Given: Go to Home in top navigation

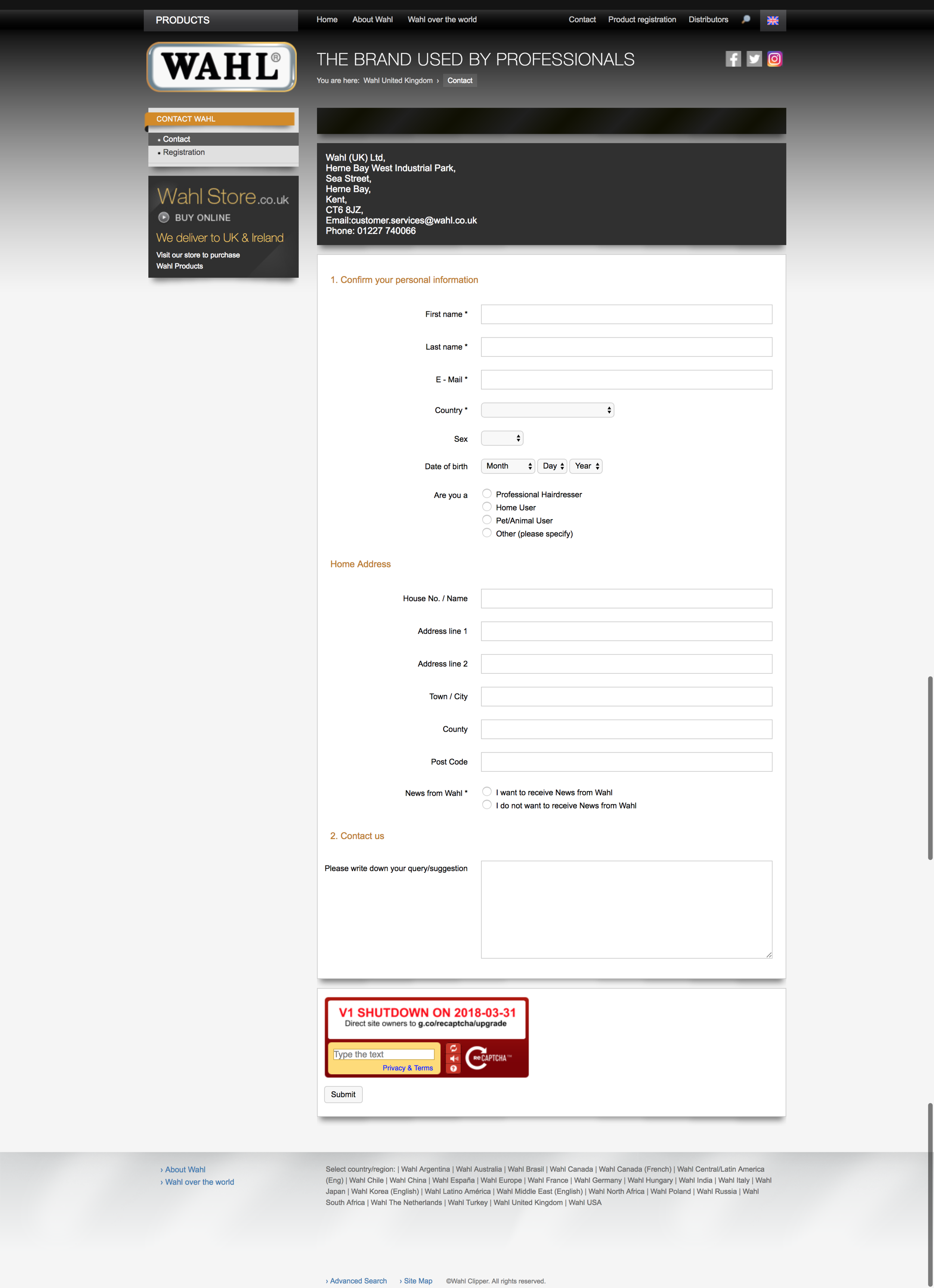Looking at the screenshot, I should click(x=327, y=19).
